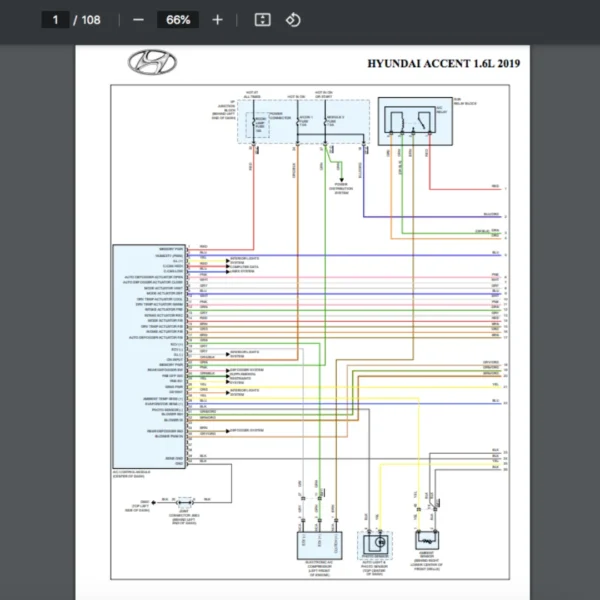
Task: Click the ambient sensor symbol
Action: click(432, 542)
